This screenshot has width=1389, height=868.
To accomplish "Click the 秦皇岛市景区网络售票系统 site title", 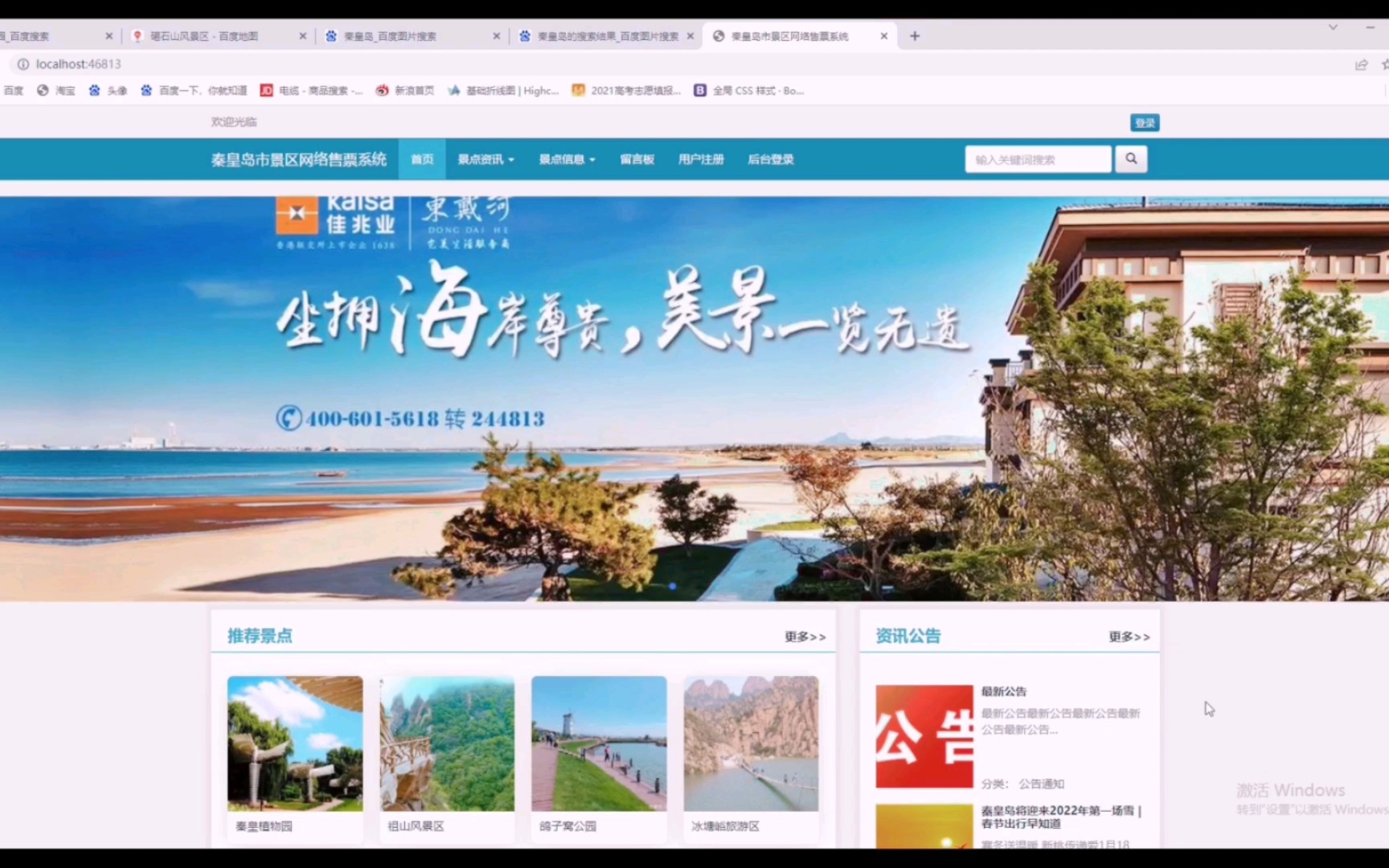I will pyautogui.click(x=299, y=159).
